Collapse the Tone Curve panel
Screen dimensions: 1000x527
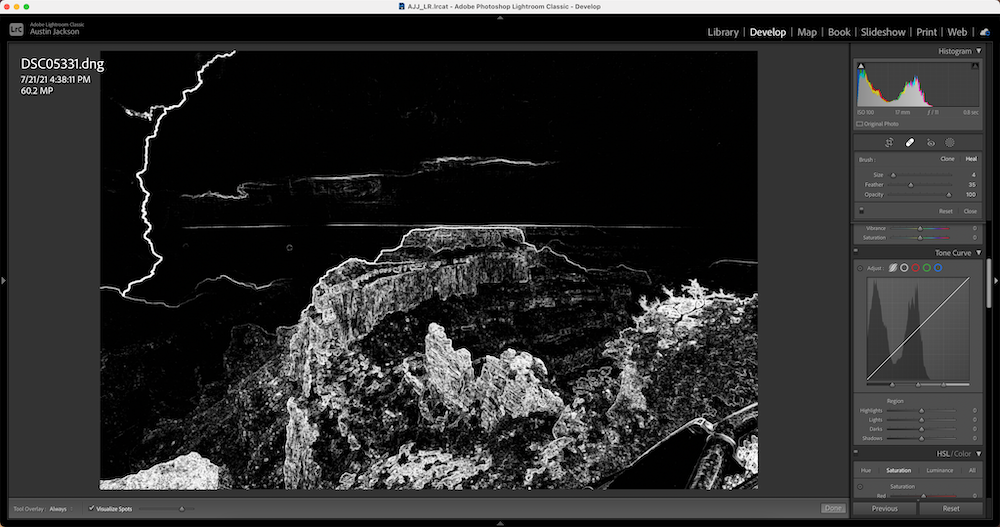(979, 253)
